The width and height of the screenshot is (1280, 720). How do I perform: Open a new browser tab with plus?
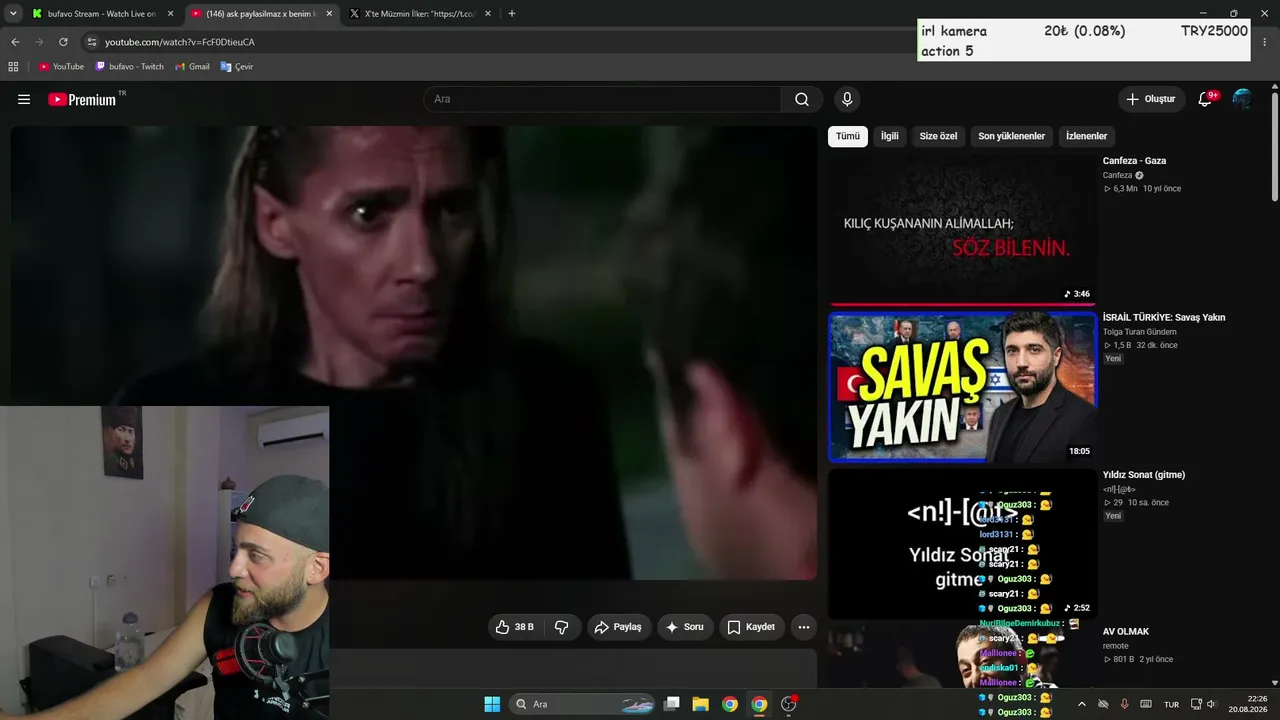(512, 14)
